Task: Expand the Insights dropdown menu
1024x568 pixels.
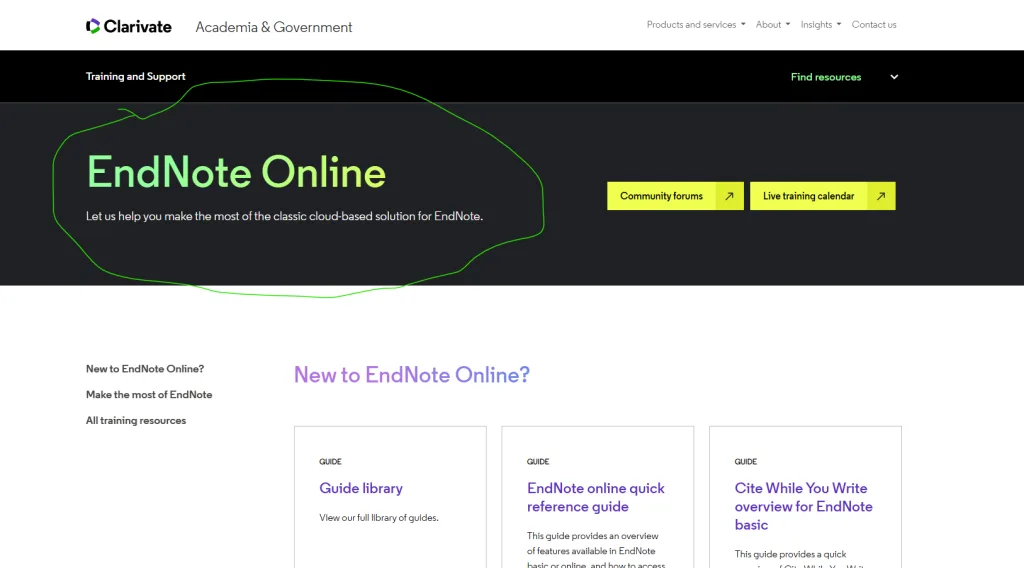Action: tap(820, 25)
